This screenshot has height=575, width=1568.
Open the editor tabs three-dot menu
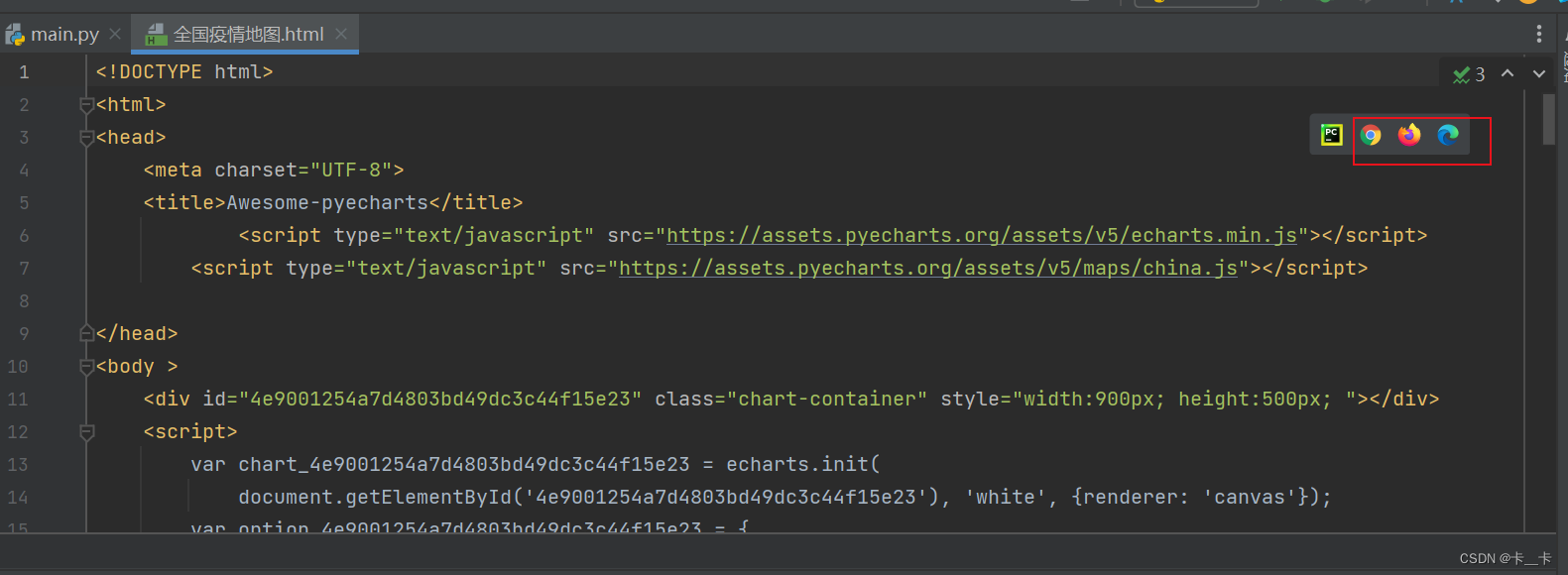(x=1539, y=34)
